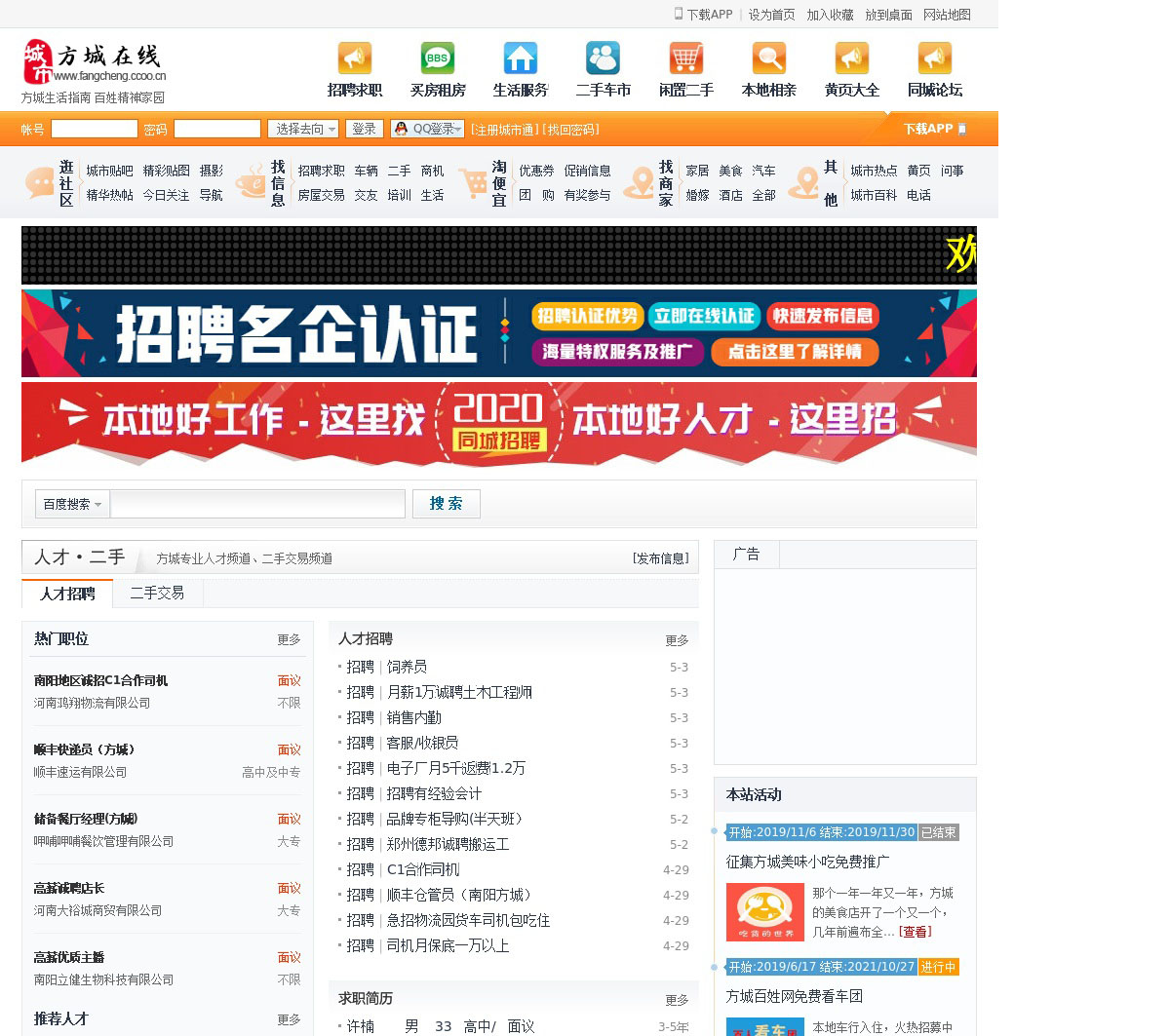The width and height of the screenshot is (1170, 1036).
Task: Click the 招聘名企认证 banner
Action: [x=498, y=333]
